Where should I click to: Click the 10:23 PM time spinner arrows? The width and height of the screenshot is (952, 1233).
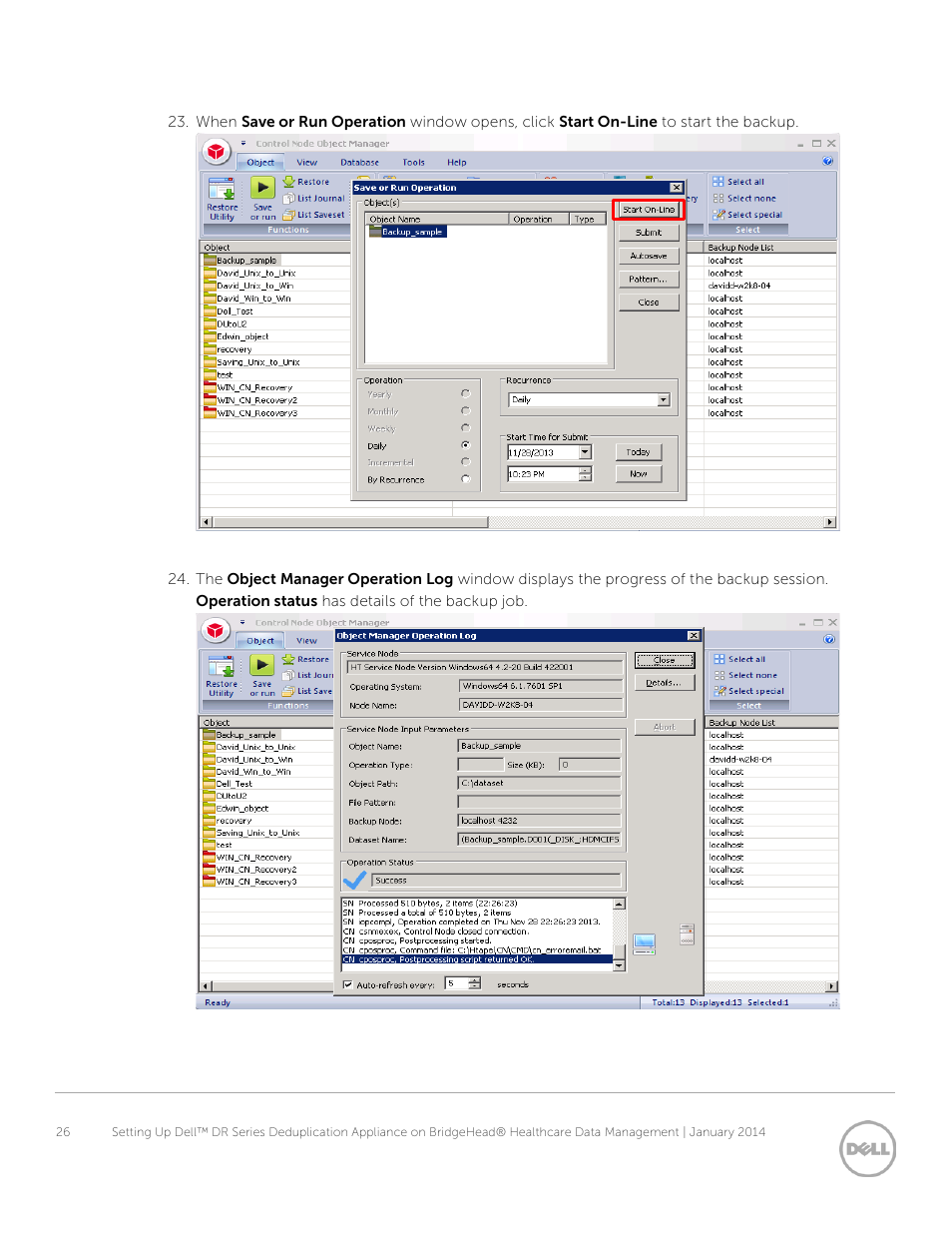[x=586, y=474]
